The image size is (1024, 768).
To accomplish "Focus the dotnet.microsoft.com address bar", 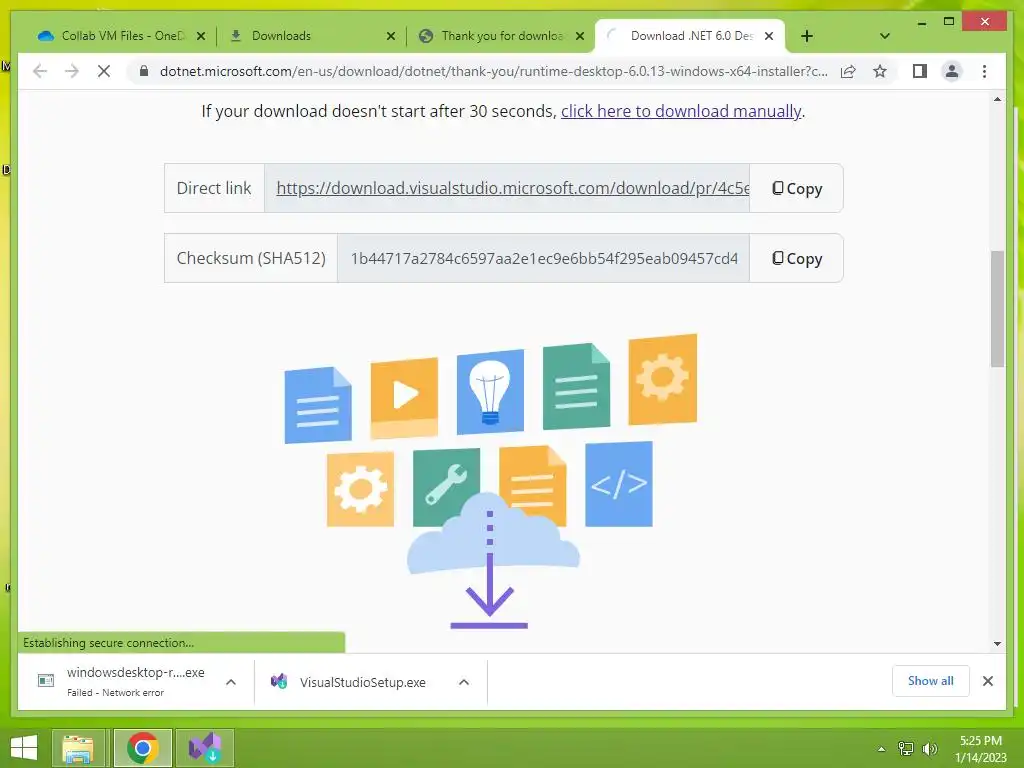I will (x=493, y=71).
